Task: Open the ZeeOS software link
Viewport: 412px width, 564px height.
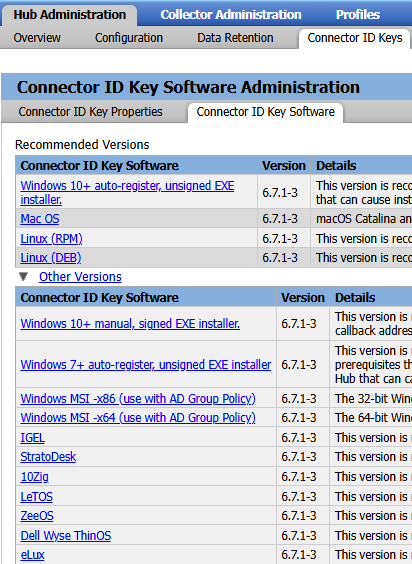Action: [x=37, y=516]
